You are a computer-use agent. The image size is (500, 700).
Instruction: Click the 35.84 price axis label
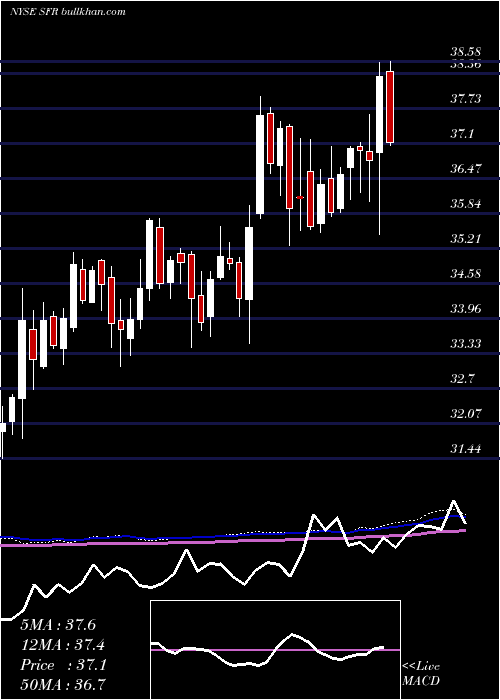(x=466, y=204)
